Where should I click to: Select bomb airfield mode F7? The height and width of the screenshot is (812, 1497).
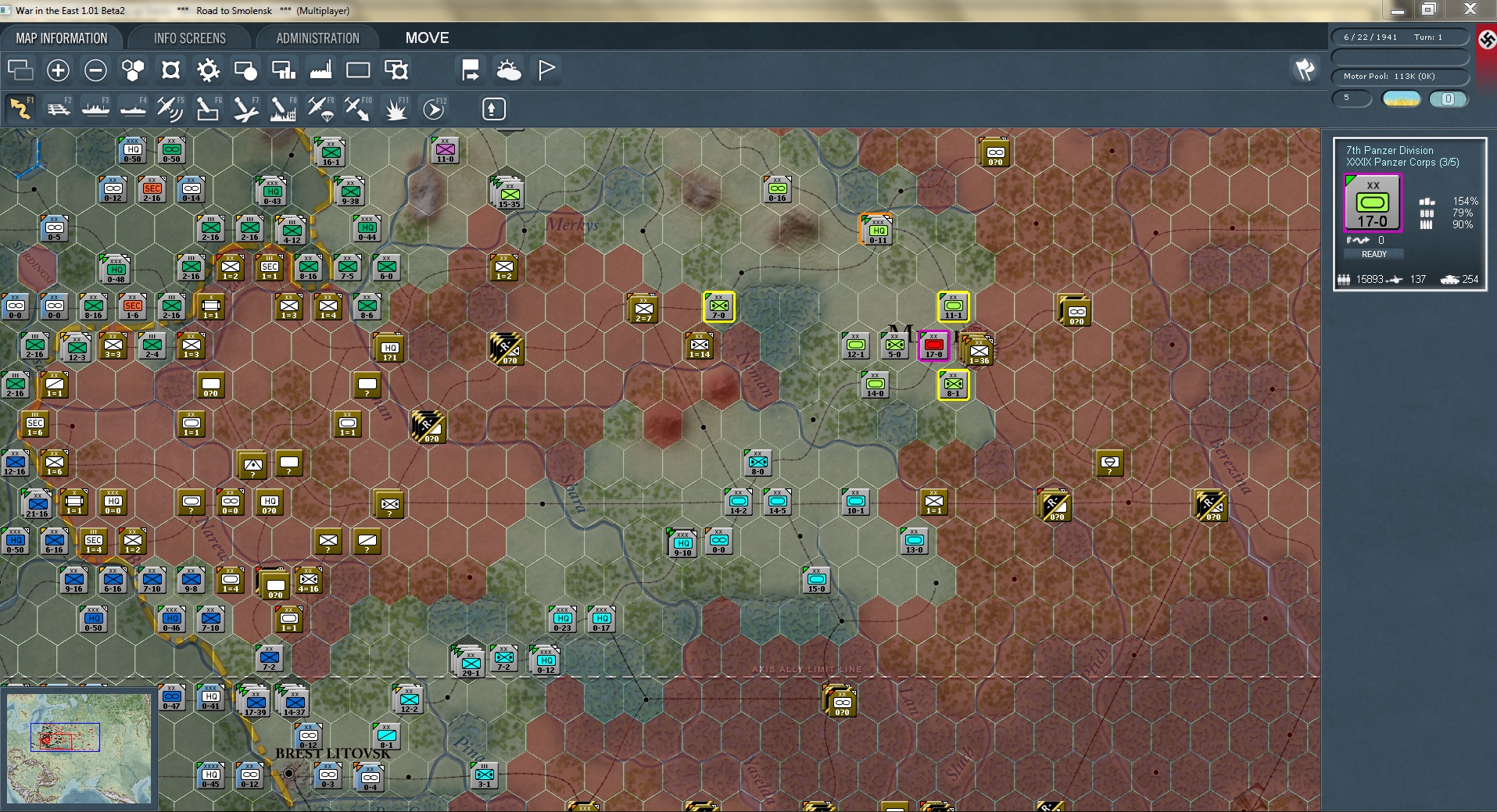point(245,109)
